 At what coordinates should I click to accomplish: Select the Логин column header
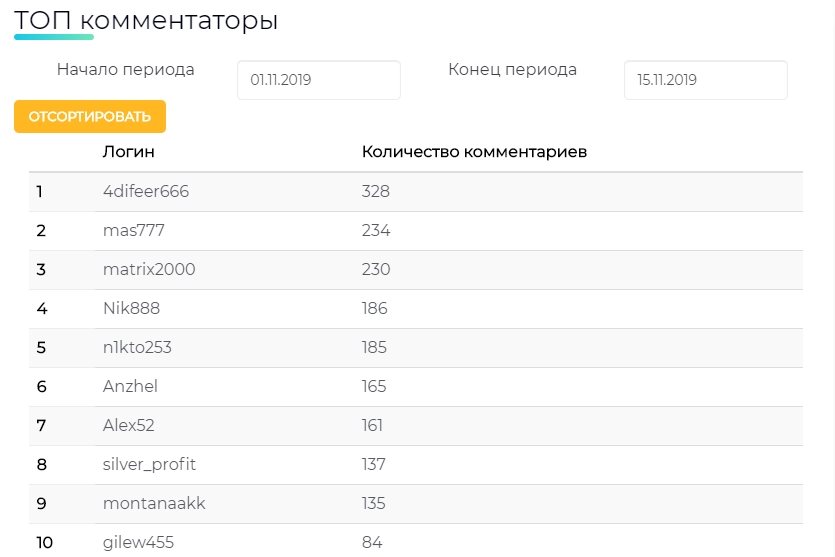128,152
